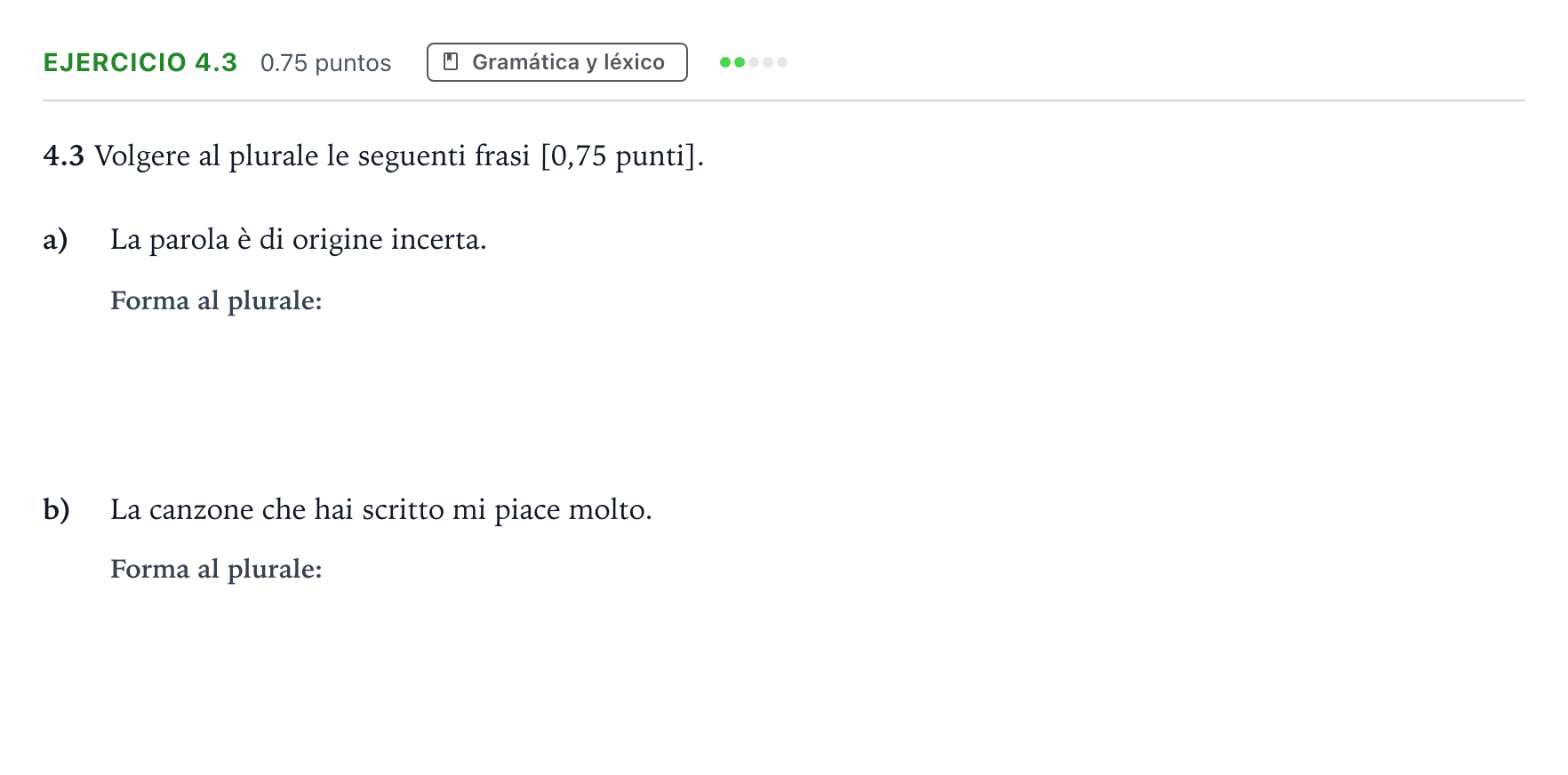The width and height of the screenshot is (1568, 775).
Task: Click the last gray difficulty dot
Action: [x=782, y=62]
